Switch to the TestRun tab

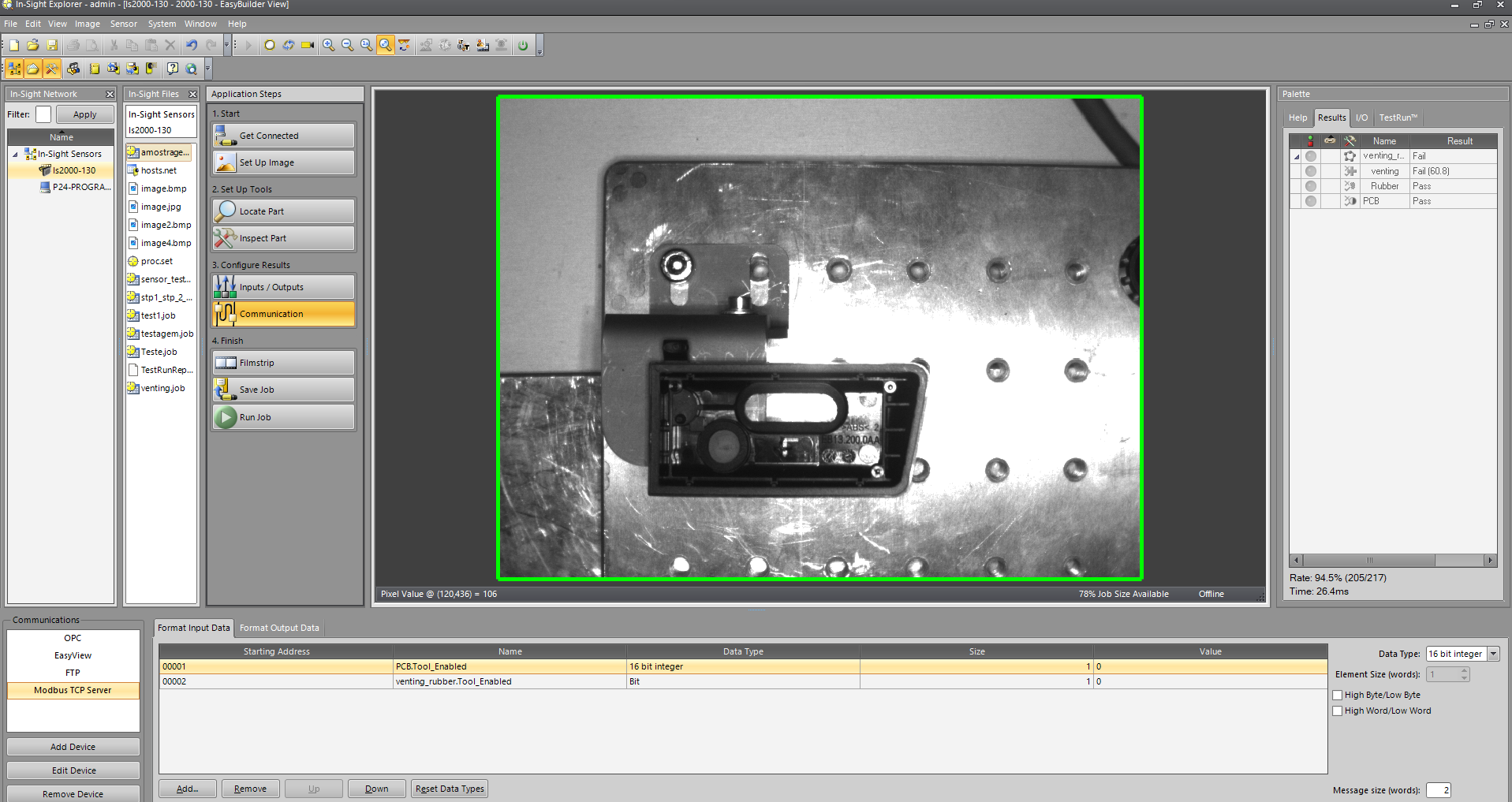(x=1398, y=118)
